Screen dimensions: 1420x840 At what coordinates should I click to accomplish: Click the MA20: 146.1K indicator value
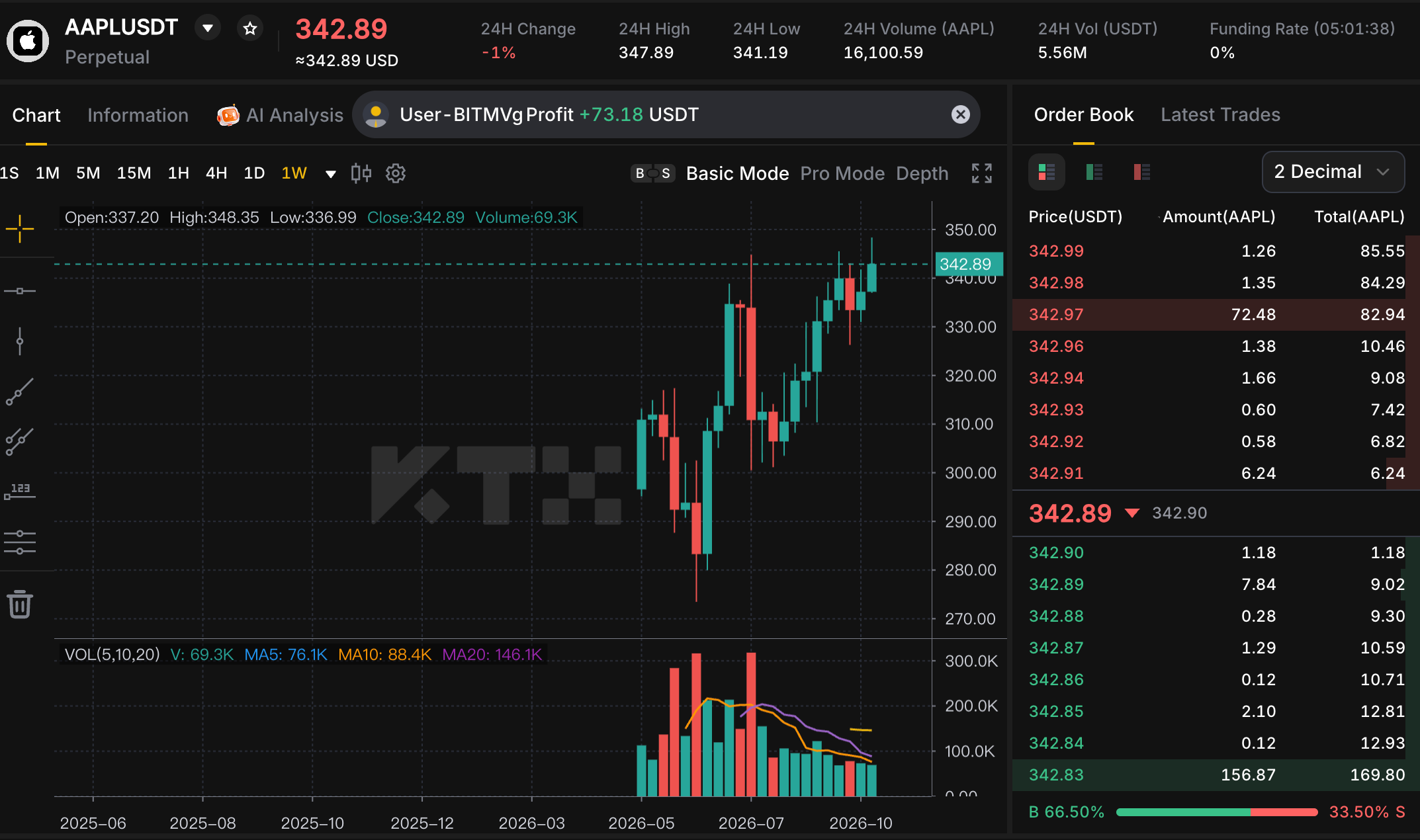pyautogui.click(x=492, y=655)
